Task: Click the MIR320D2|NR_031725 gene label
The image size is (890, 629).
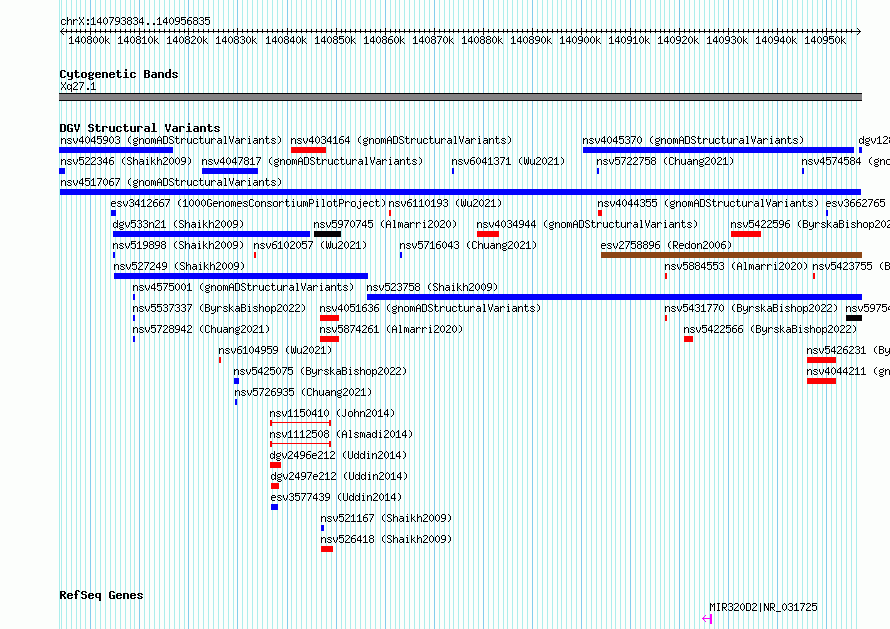Action: 763,607
